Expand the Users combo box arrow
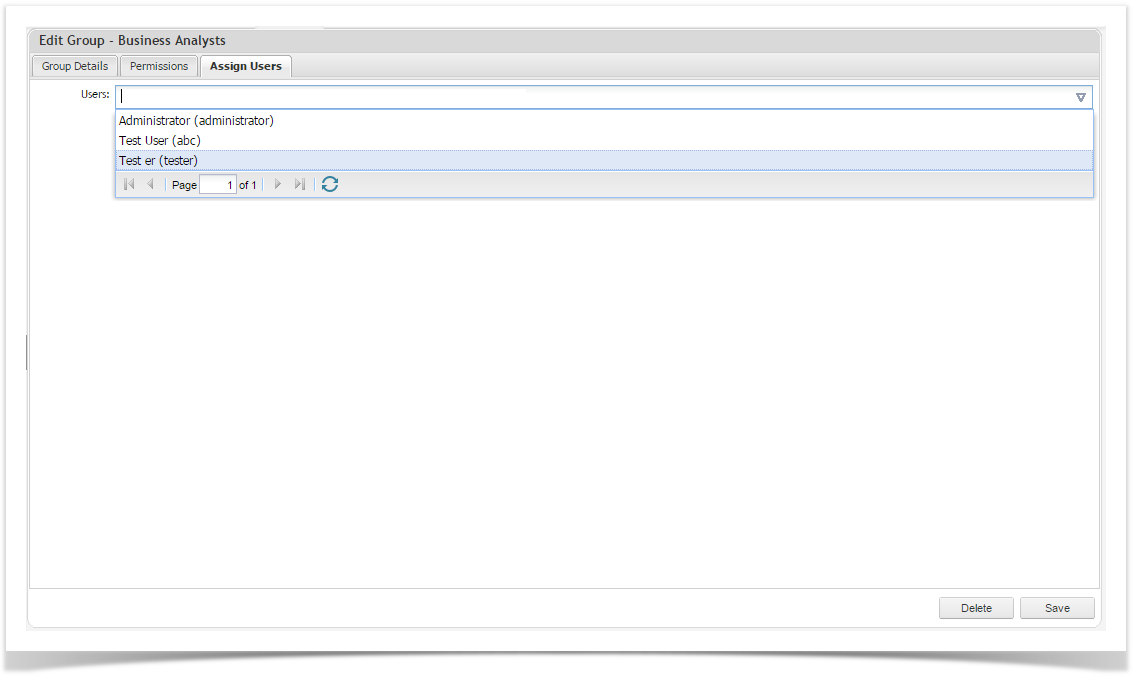Screen dimensions: 1140x680 1080,97
